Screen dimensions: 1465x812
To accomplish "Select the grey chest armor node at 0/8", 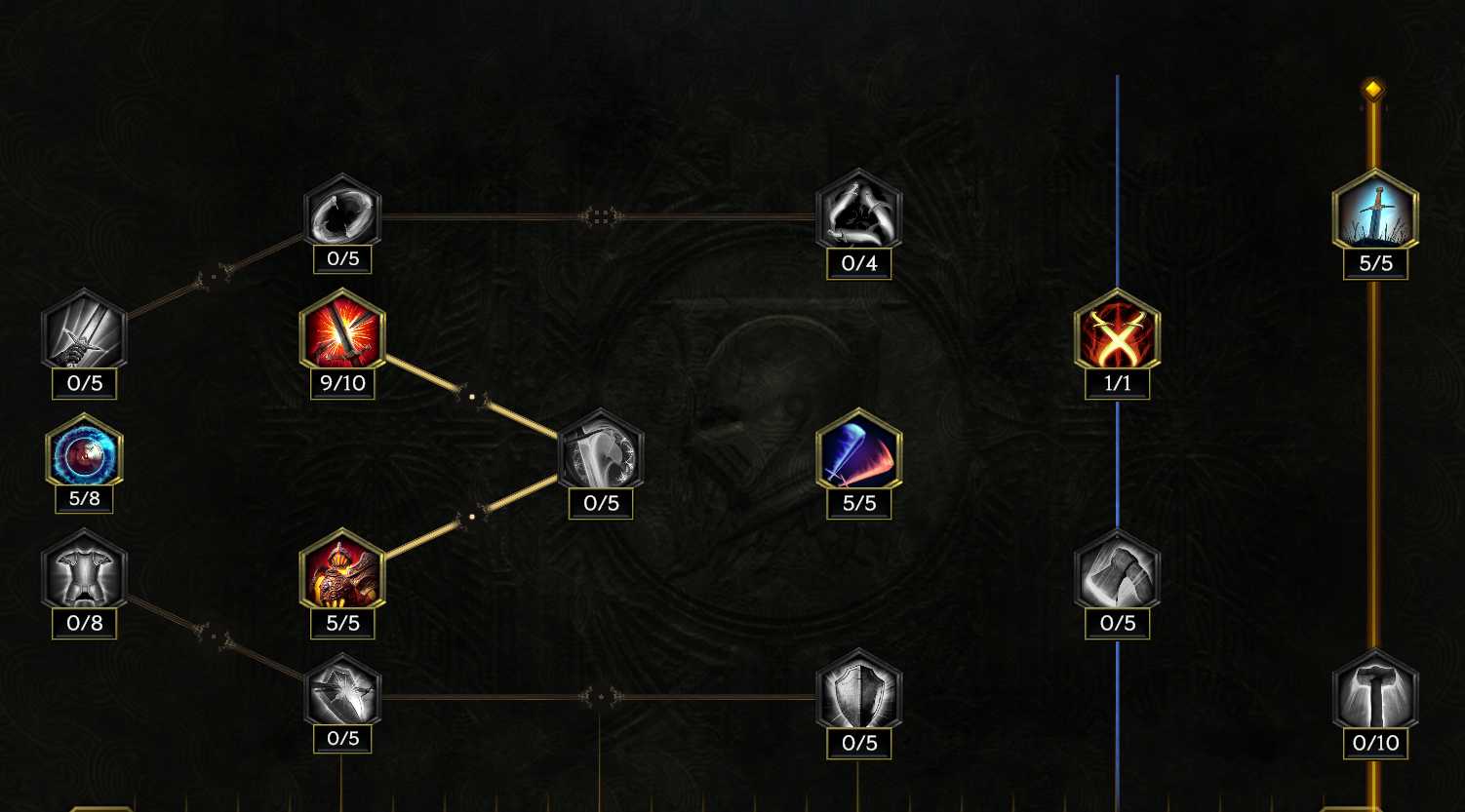I will [84, 572].
